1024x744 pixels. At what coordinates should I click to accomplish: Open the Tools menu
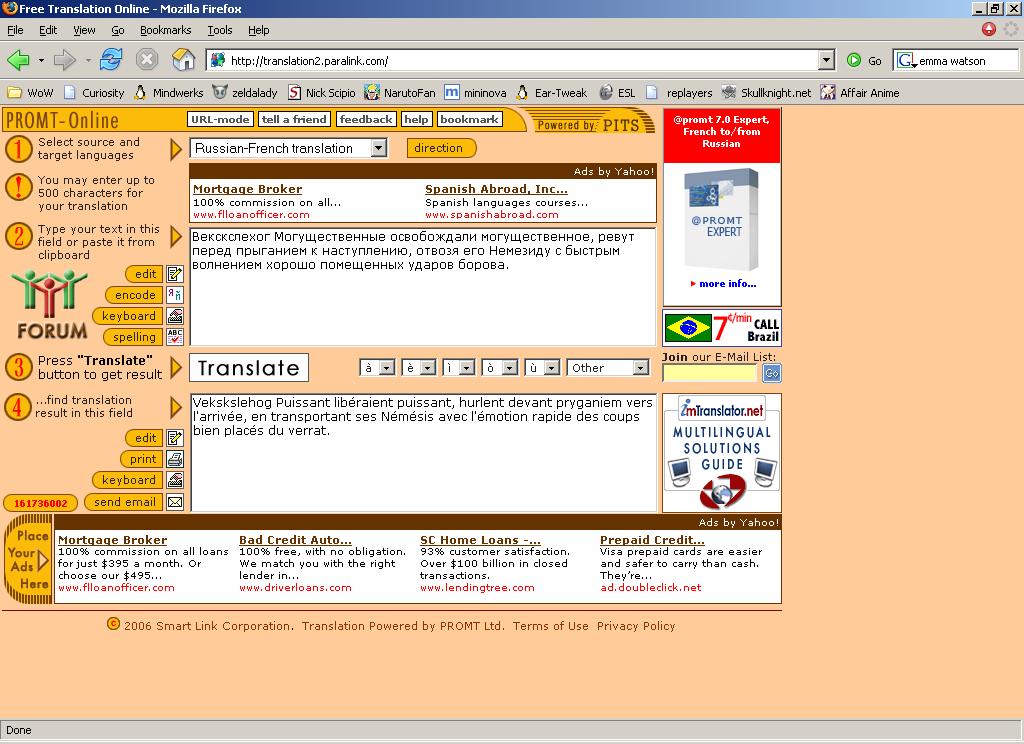point(219,30)
